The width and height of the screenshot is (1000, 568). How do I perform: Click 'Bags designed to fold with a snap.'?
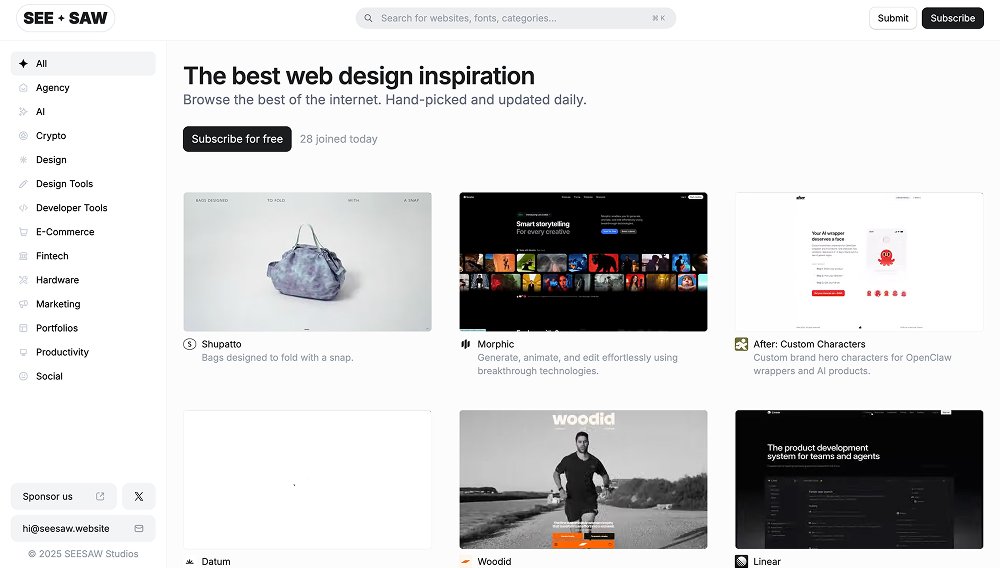point(277,358)
